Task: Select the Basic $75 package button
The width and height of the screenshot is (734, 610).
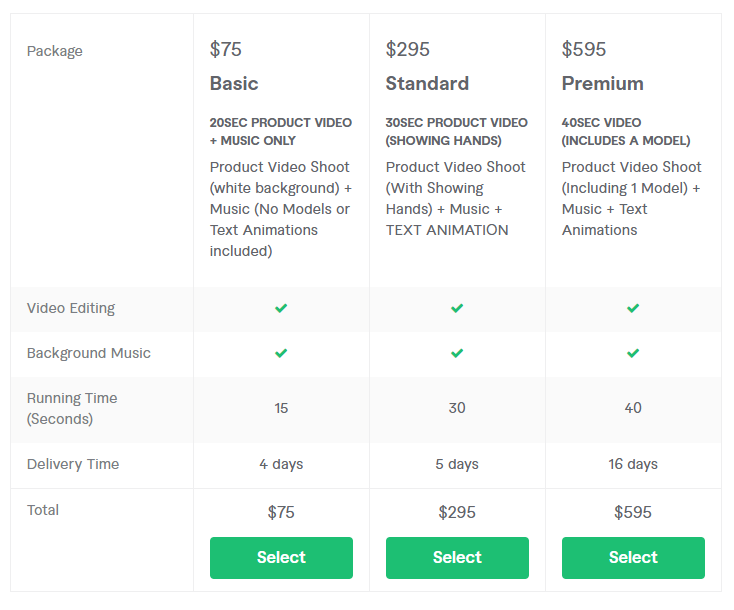Action: (x=281, y=558)
